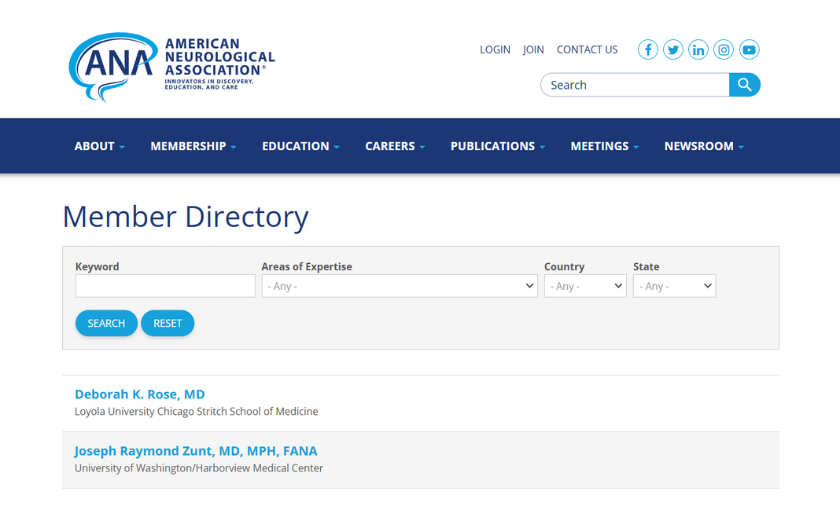Select Loyola University Chicago Stritch School text
The height and width of the screenshot is (519, 840).
pyautogui.click(x=196, y=411)
